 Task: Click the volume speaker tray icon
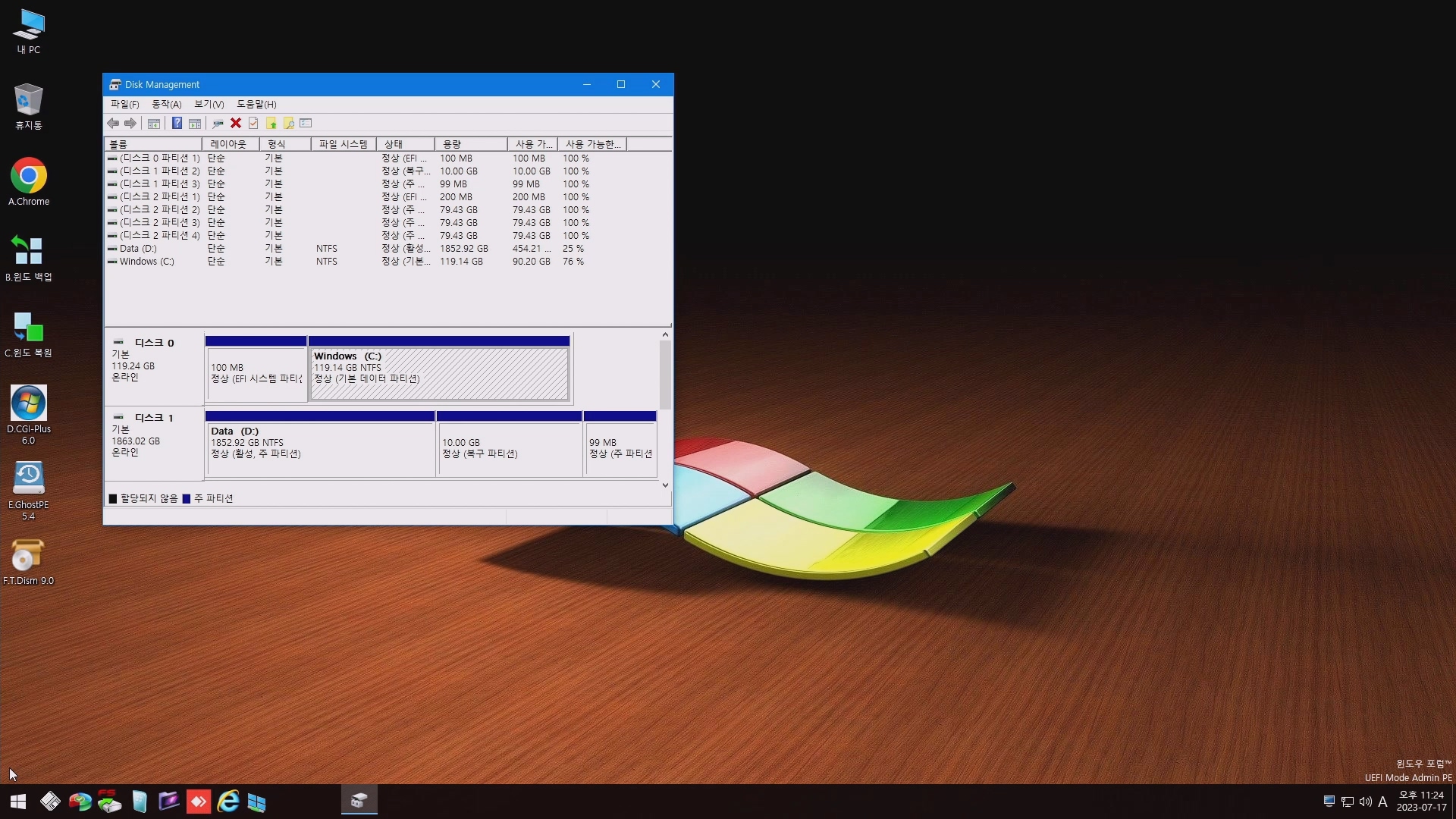(x=1366, y=802)
